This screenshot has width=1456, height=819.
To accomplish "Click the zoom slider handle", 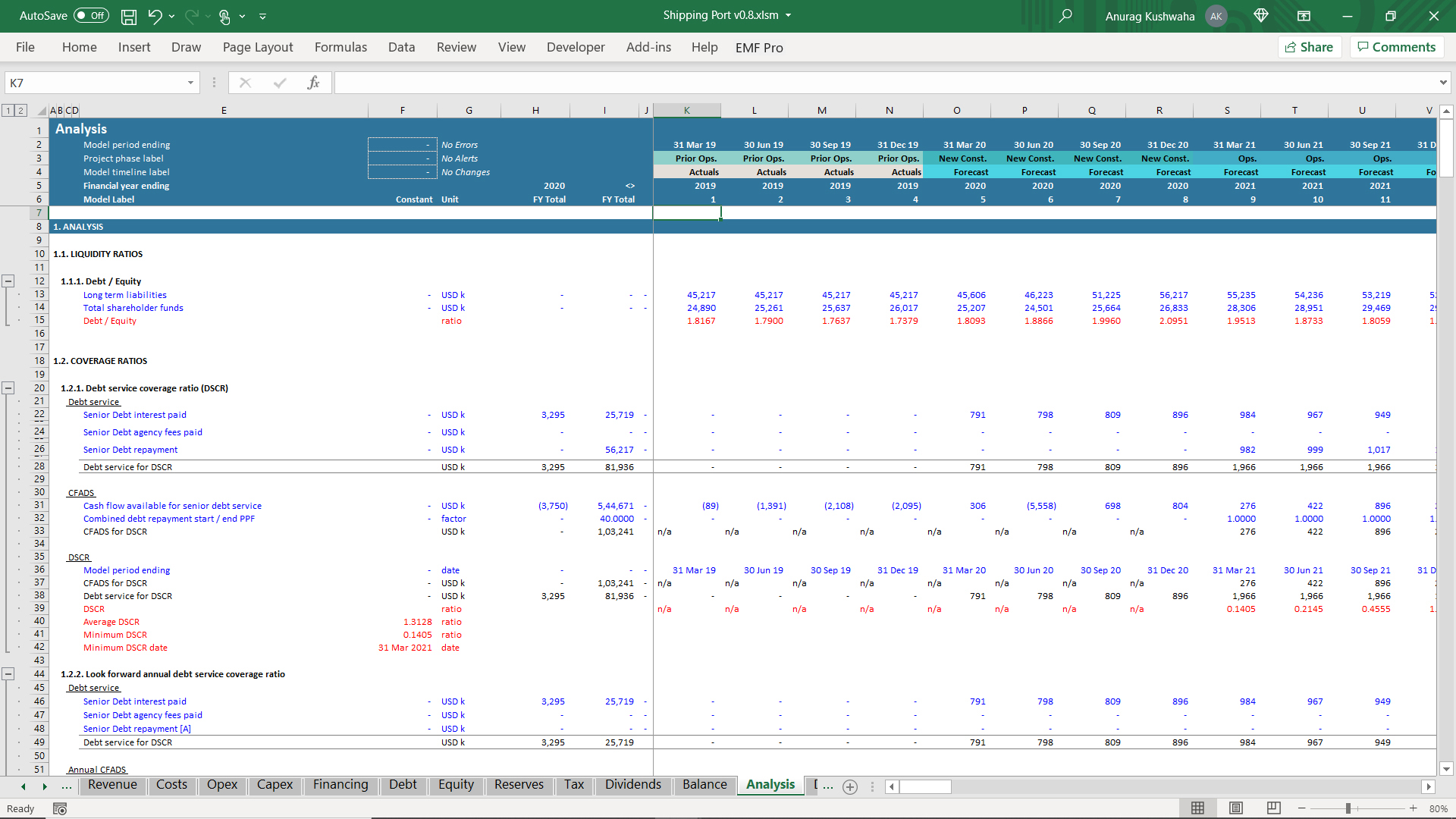I will 1348,808.
